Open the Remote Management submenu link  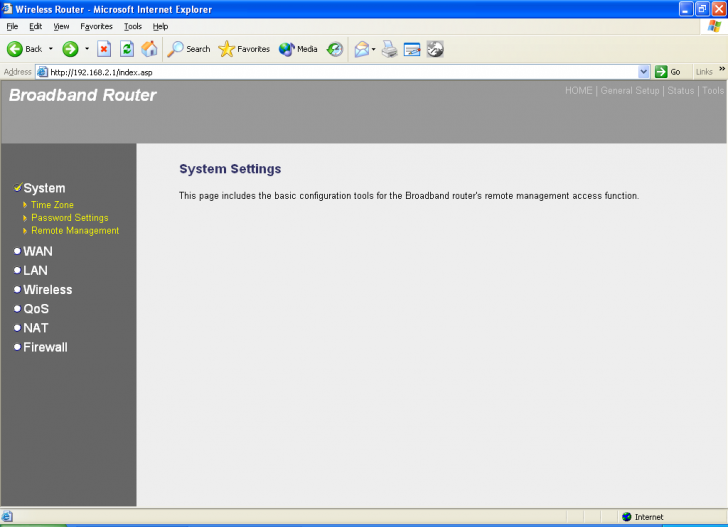click(x=75, y=231)
